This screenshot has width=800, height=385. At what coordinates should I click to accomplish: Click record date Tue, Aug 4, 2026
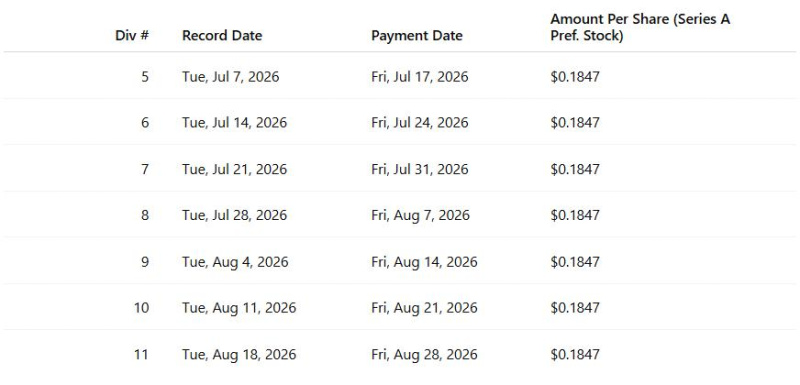click(235, 262)
